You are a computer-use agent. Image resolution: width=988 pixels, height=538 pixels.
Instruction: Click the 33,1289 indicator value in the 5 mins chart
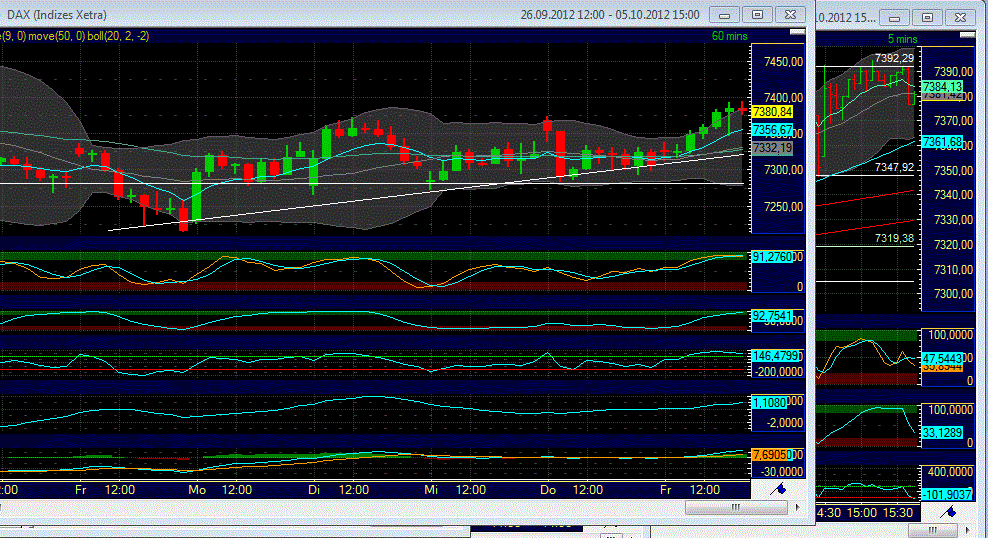942,433
